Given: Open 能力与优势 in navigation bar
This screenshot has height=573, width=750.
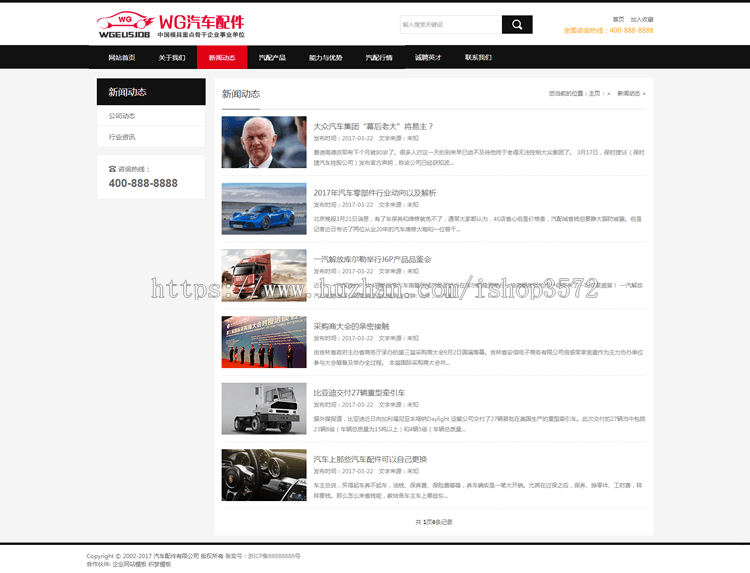Looking at the screenshot, I should (325, 57).
